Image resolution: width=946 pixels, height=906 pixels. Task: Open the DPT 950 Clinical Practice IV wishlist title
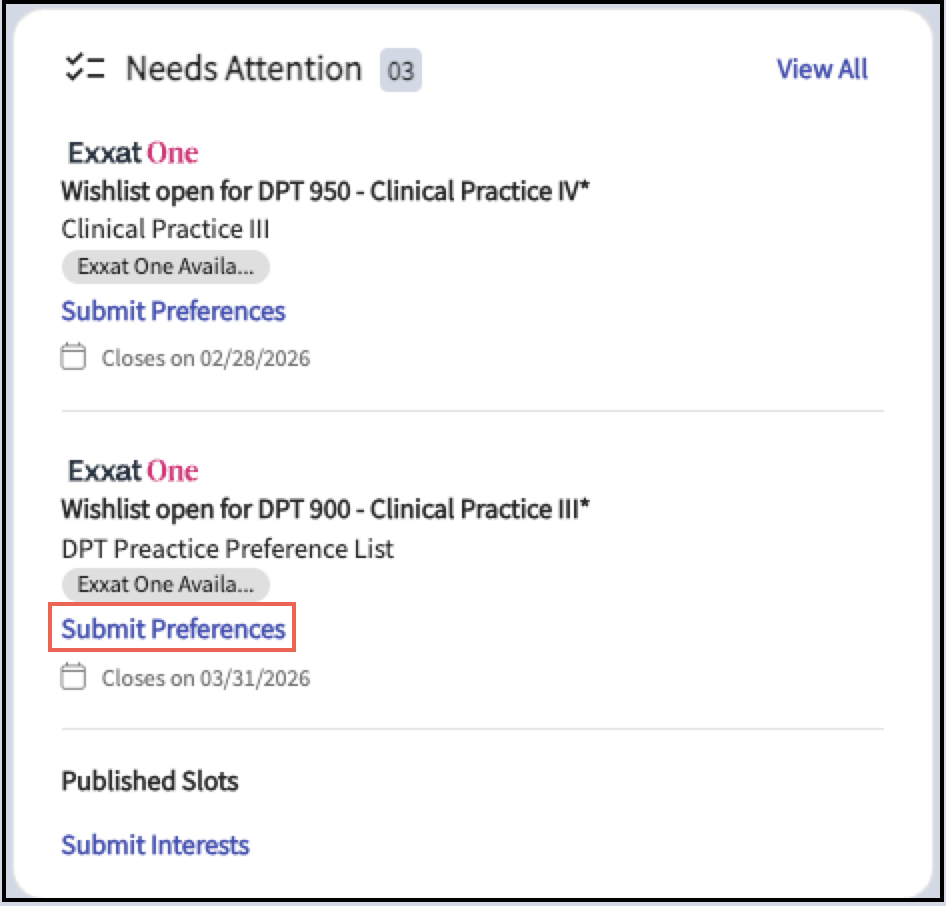tap(325, 191)
